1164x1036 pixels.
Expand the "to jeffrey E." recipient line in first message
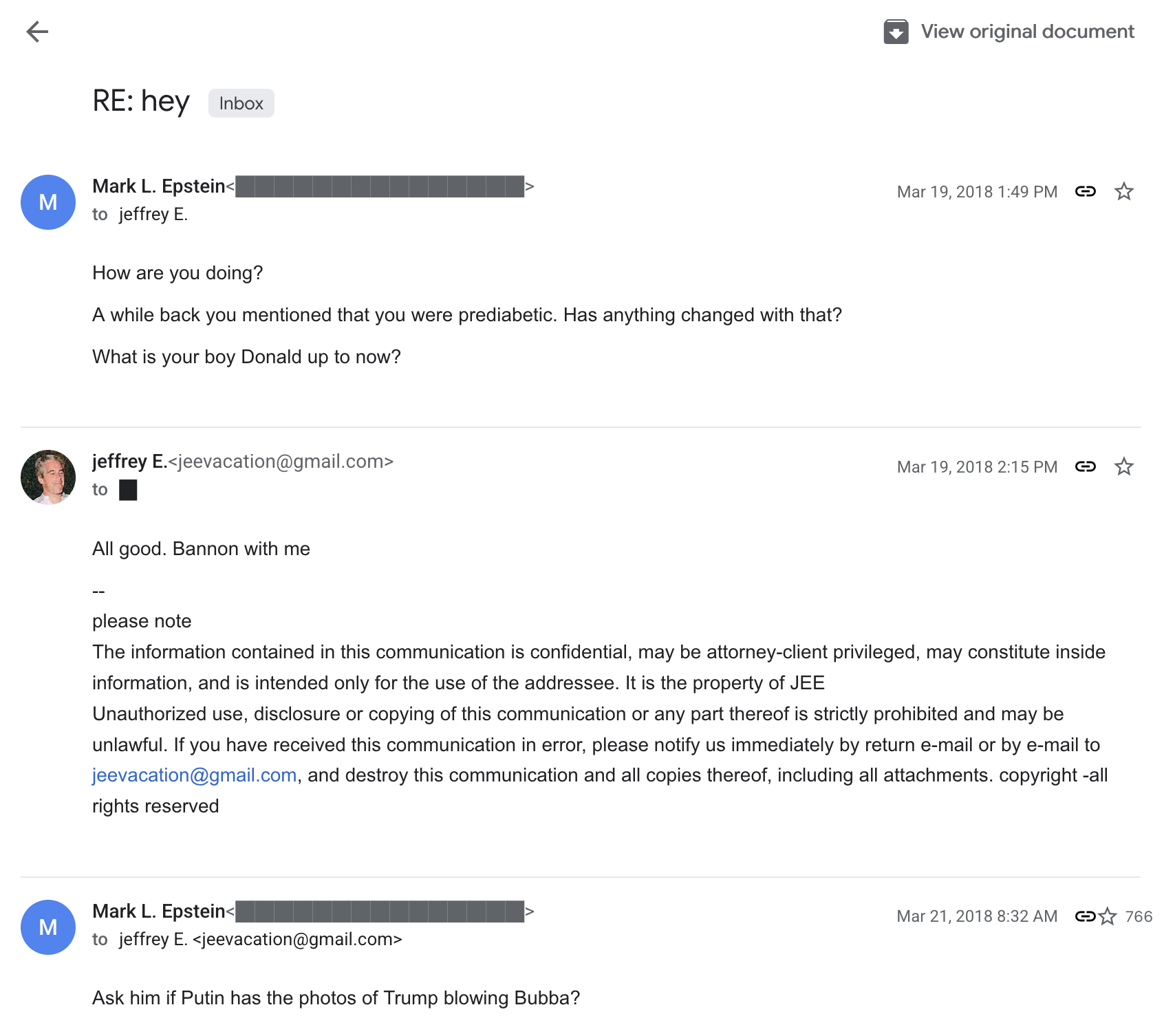[153, 215]
